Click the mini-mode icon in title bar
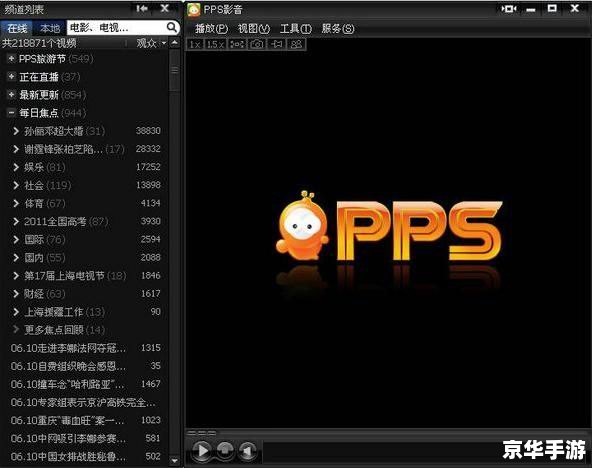Screen dimensions: 592x468 (509, 8)
